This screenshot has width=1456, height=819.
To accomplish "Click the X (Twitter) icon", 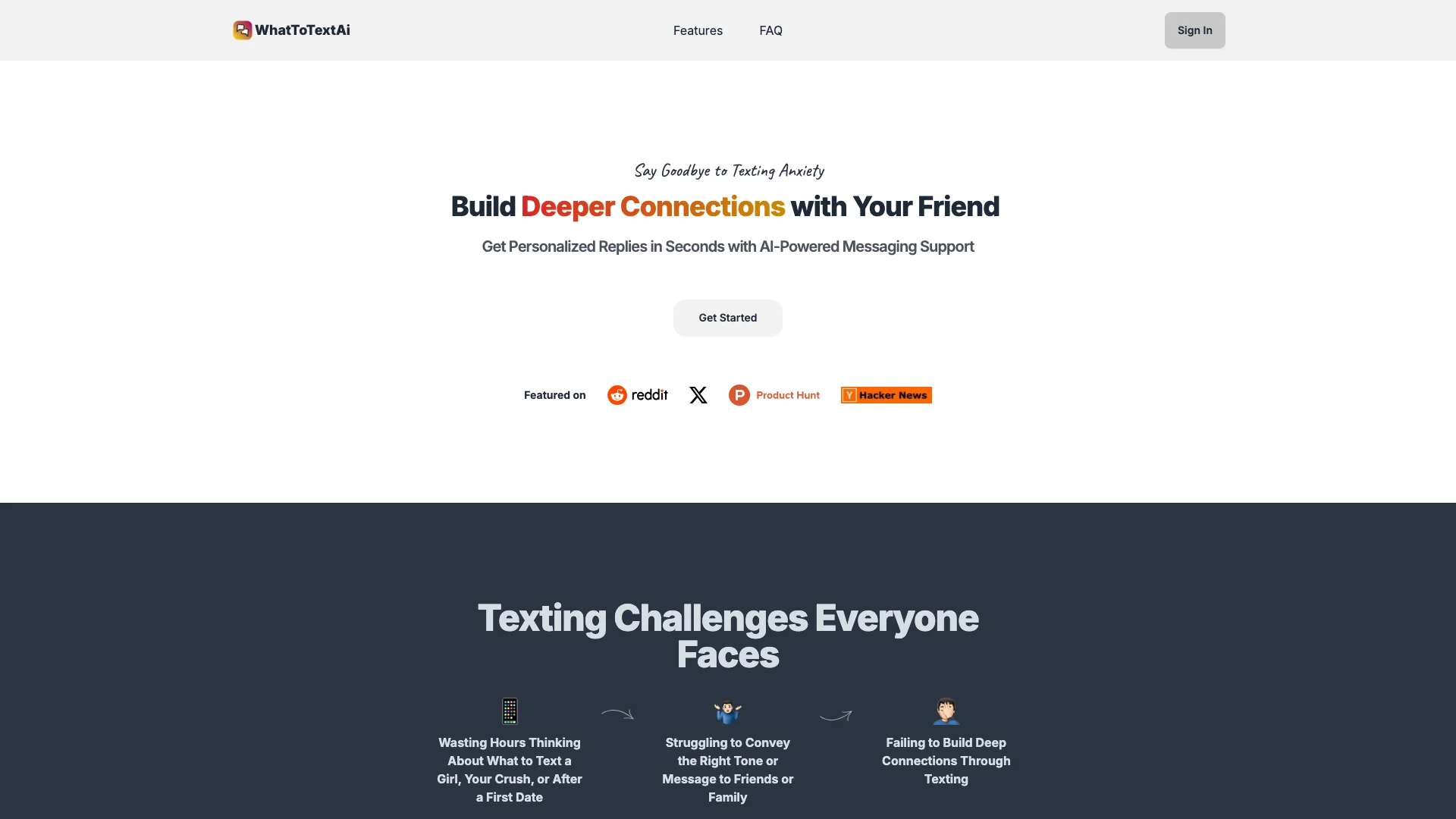I will tap(698, 395).
